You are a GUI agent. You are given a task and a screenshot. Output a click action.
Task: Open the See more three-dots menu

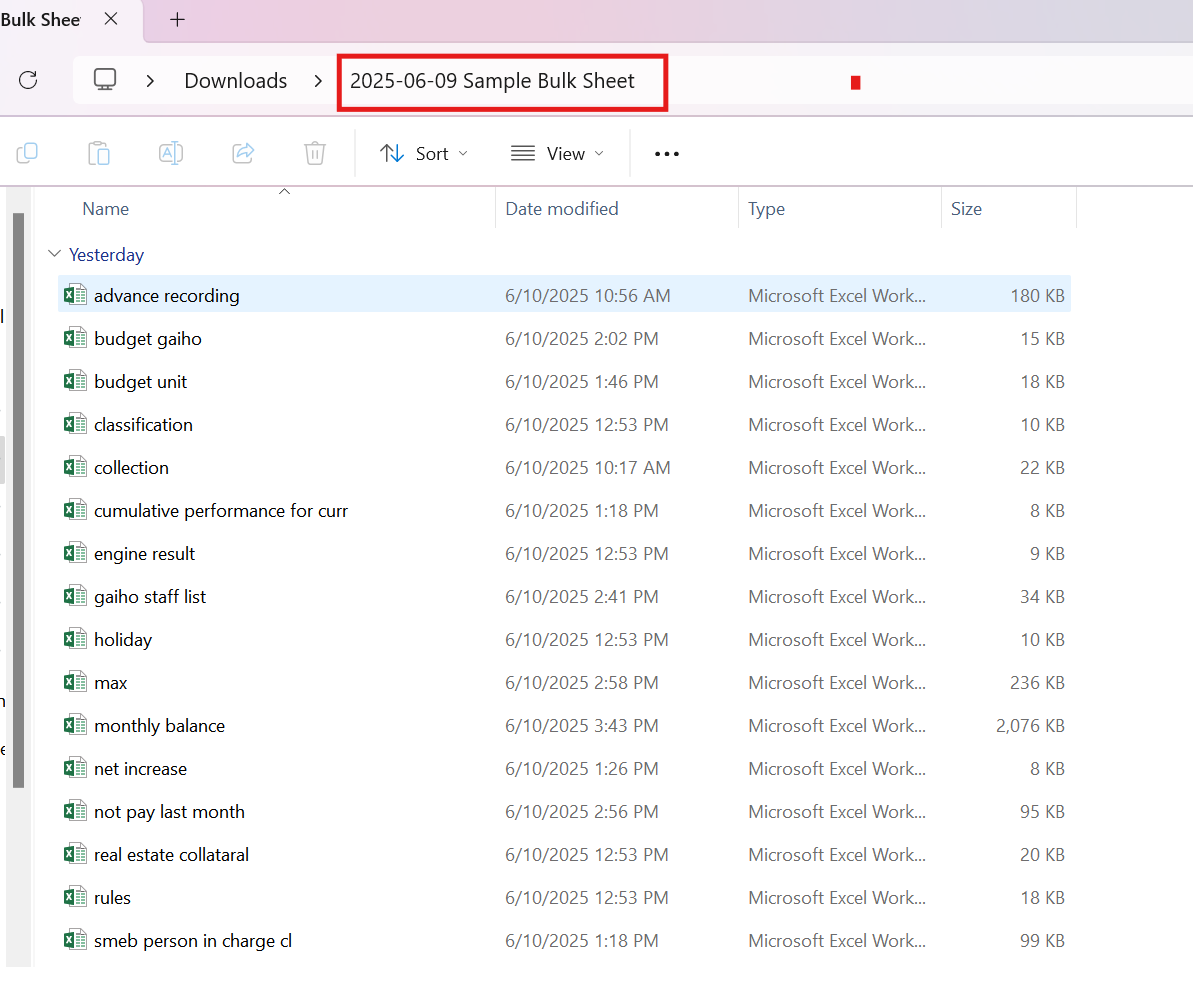pos(666,154)
